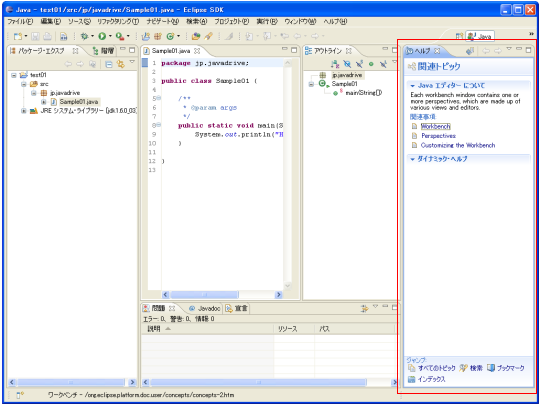Switch to the 階層 tab
The width and height of the screenshot is (540, 405).
[x=104, y=51]
